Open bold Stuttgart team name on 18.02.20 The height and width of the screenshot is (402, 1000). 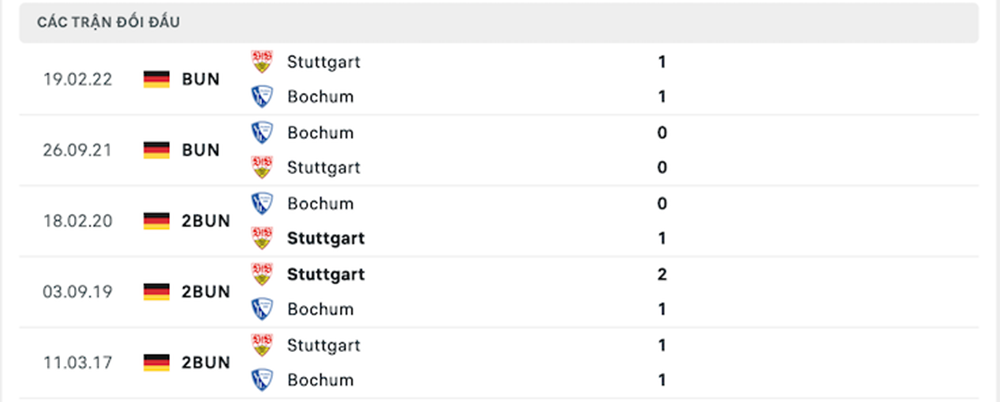(x=325, y=239)
